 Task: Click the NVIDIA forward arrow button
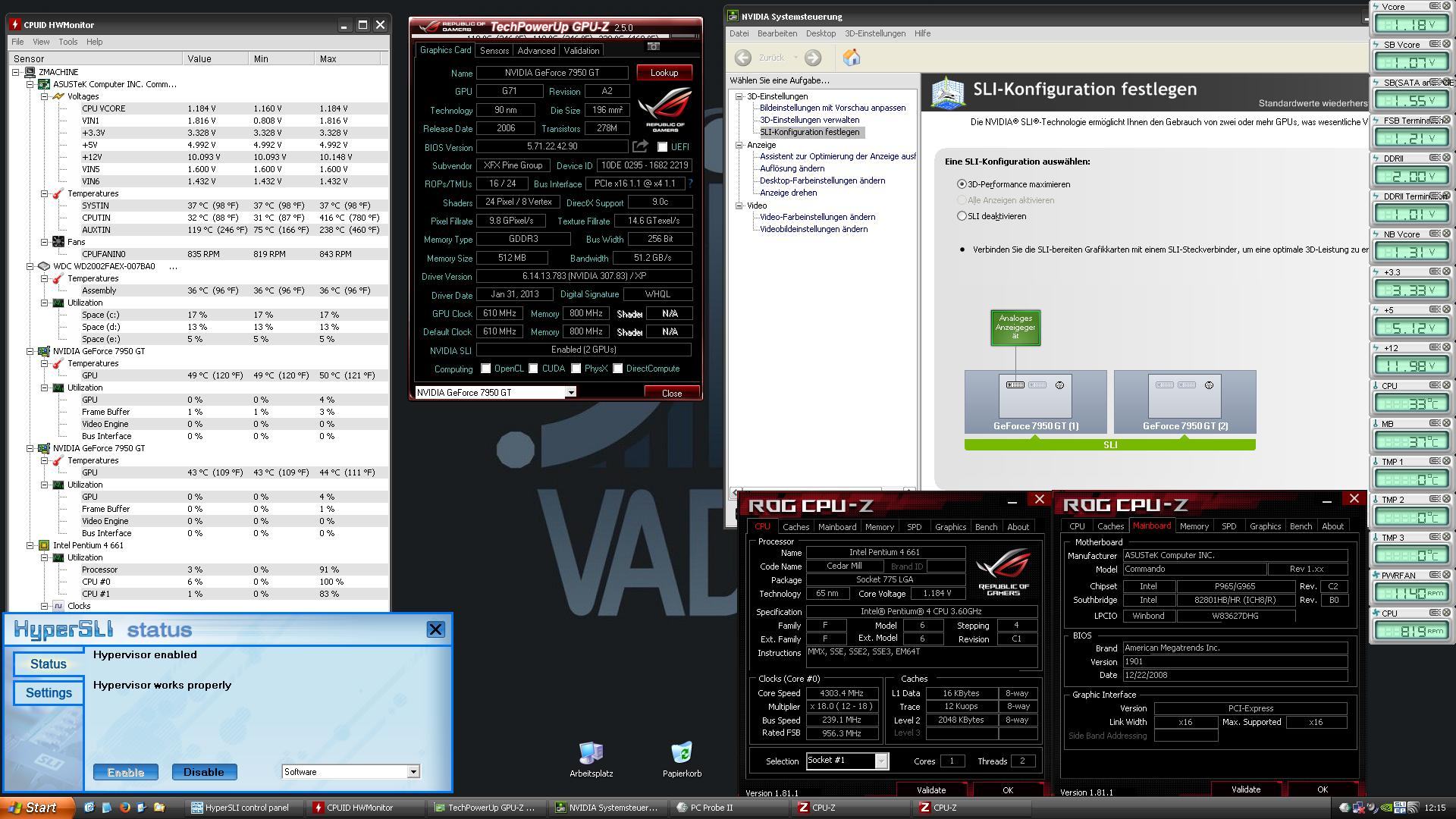813,58
